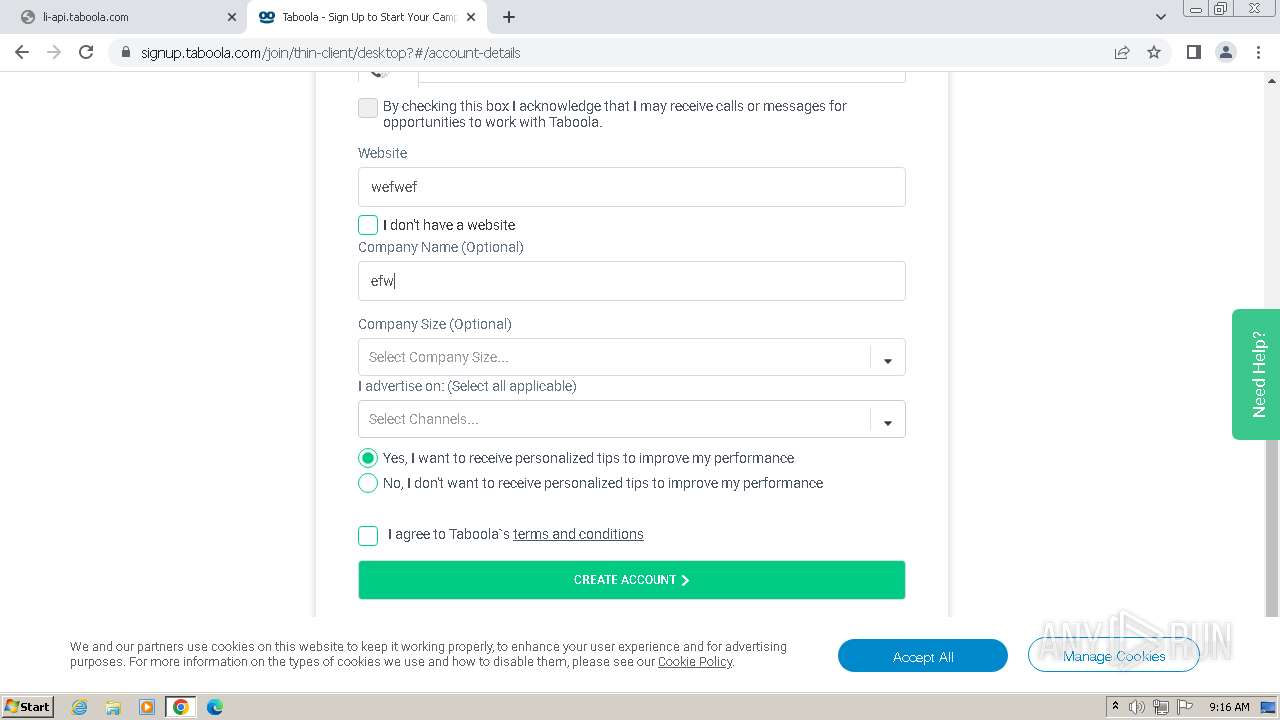Check the I don't have a website box
This screenshot has width=1280, height=720.
click(368, 225)
